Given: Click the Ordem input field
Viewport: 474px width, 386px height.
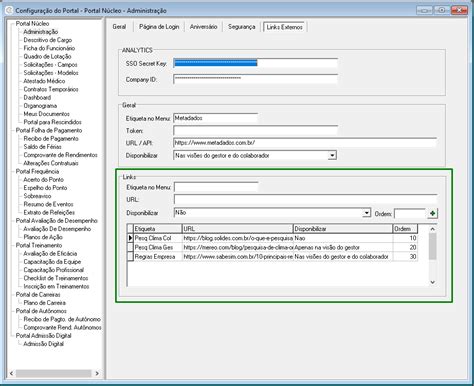Looking at the screenshot, I should (x=410, y=213).
